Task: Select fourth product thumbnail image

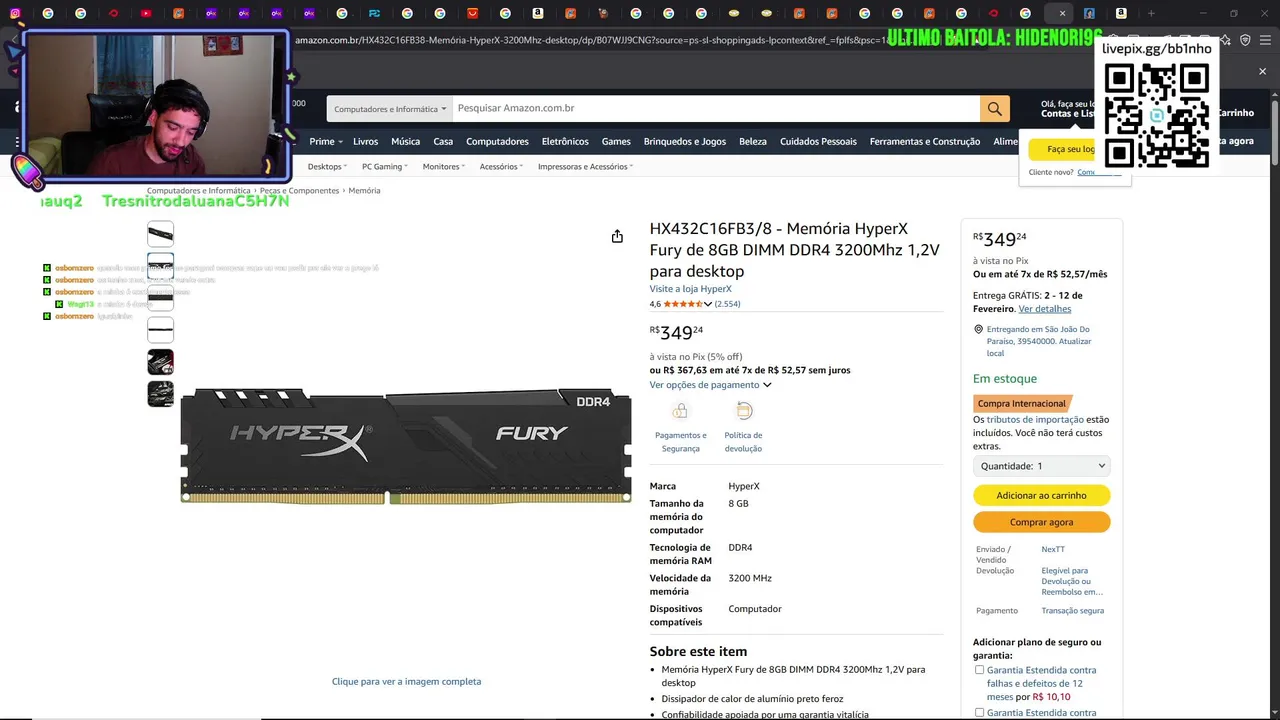Action: pos(160,330)
